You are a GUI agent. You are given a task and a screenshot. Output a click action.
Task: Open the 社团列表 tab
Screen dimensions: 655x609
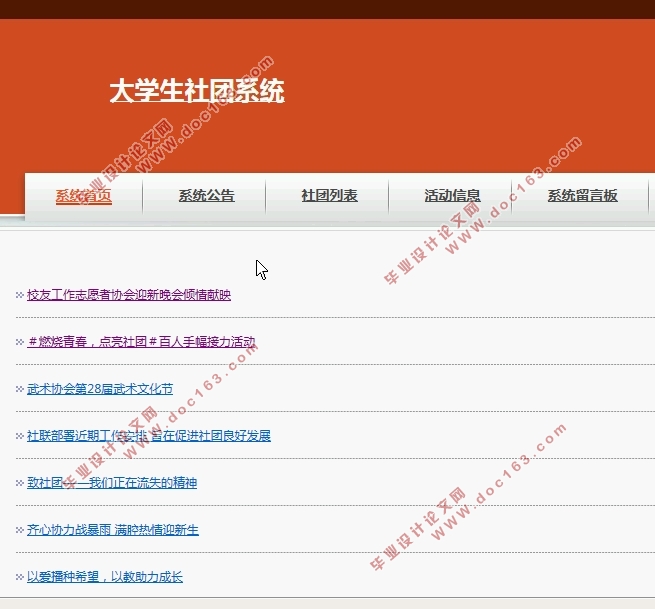coord(329,196)
